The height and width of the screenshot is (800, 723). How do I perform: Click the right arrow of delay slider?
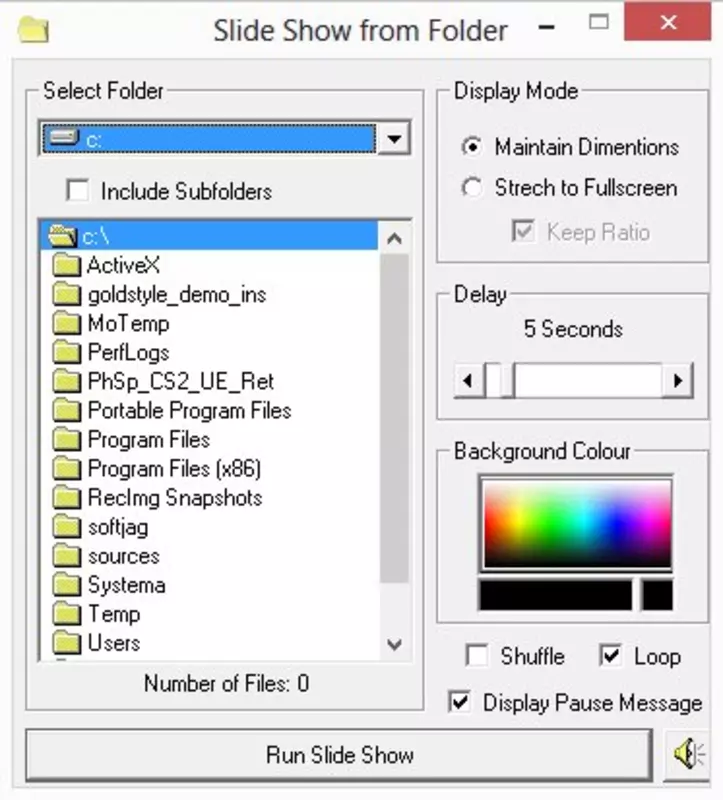(678, 380)
